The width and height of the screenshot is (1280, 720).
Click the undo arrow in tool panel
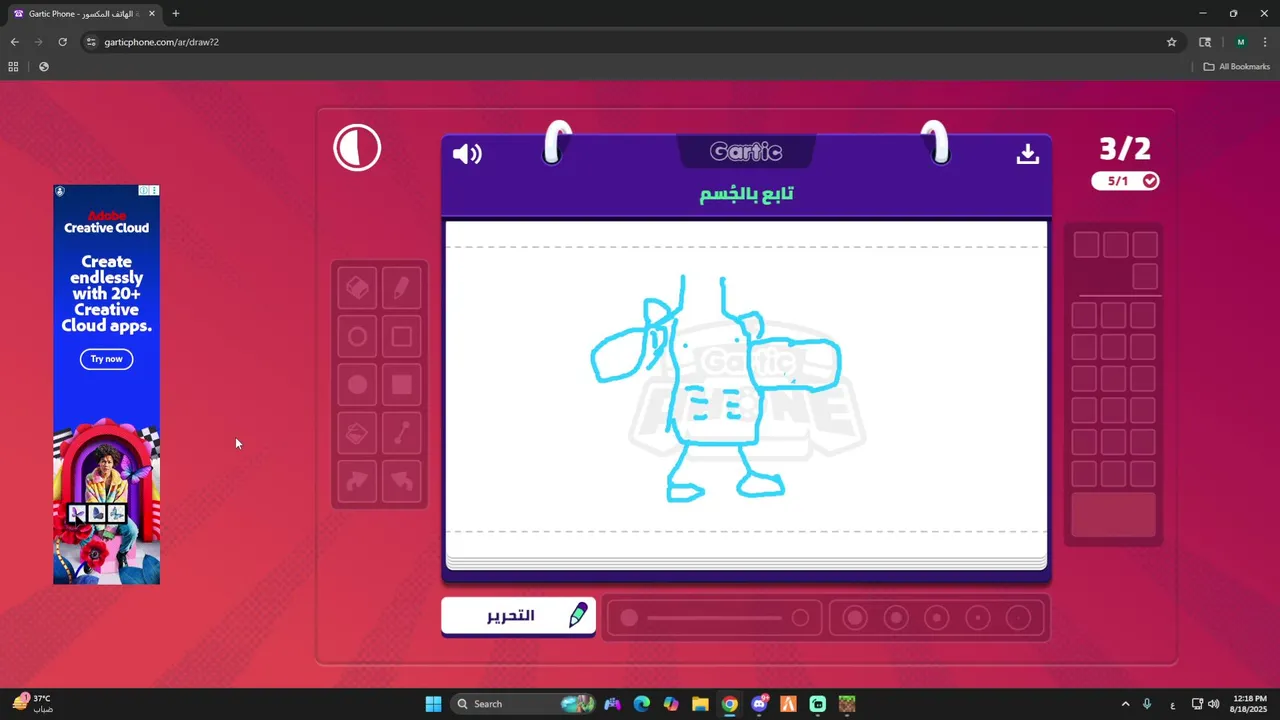[x=401, y=481]
